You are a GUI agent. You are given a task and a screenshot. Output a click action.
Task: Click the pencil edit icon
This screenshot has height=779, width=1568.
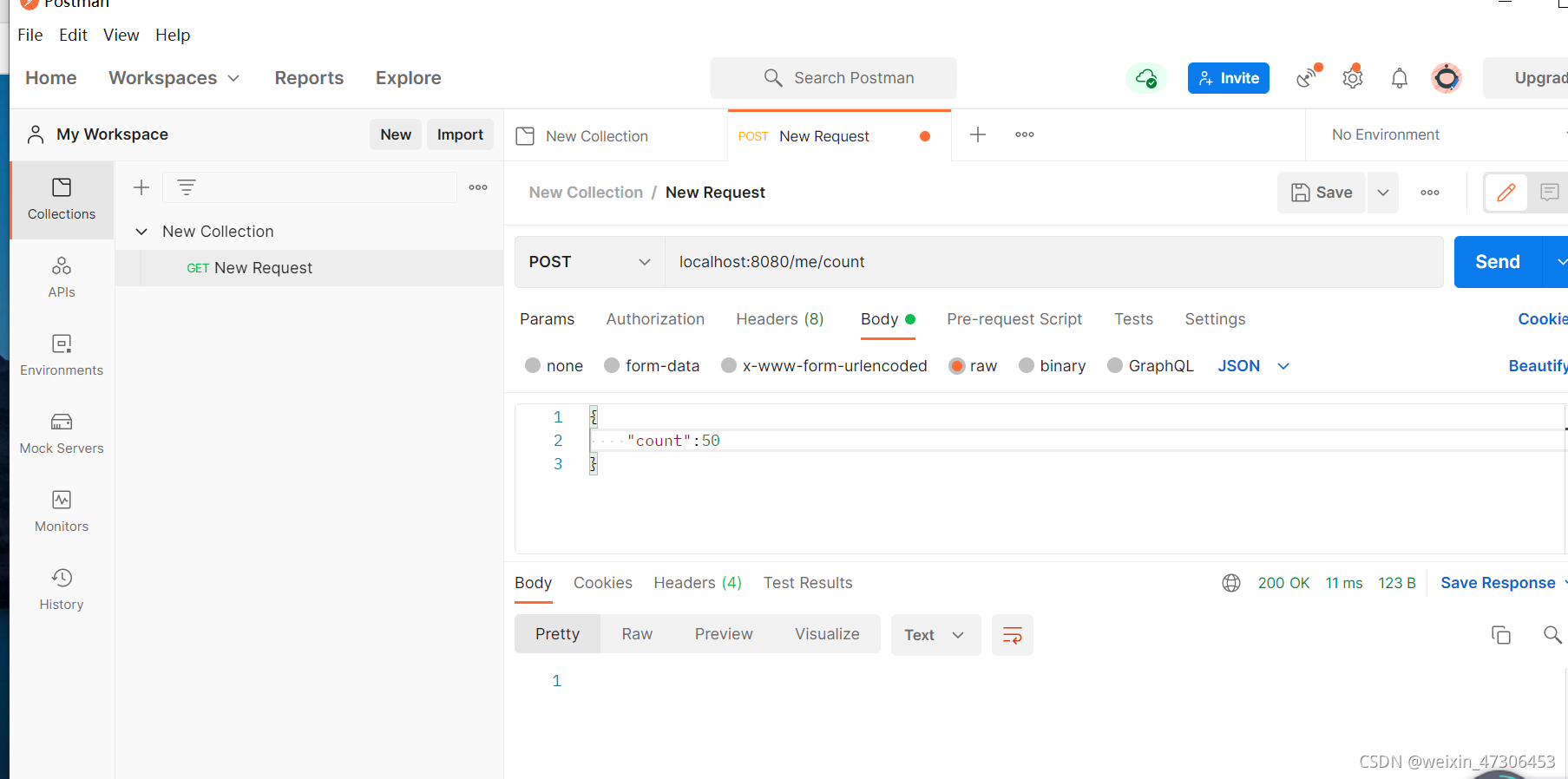[1506, 193]
